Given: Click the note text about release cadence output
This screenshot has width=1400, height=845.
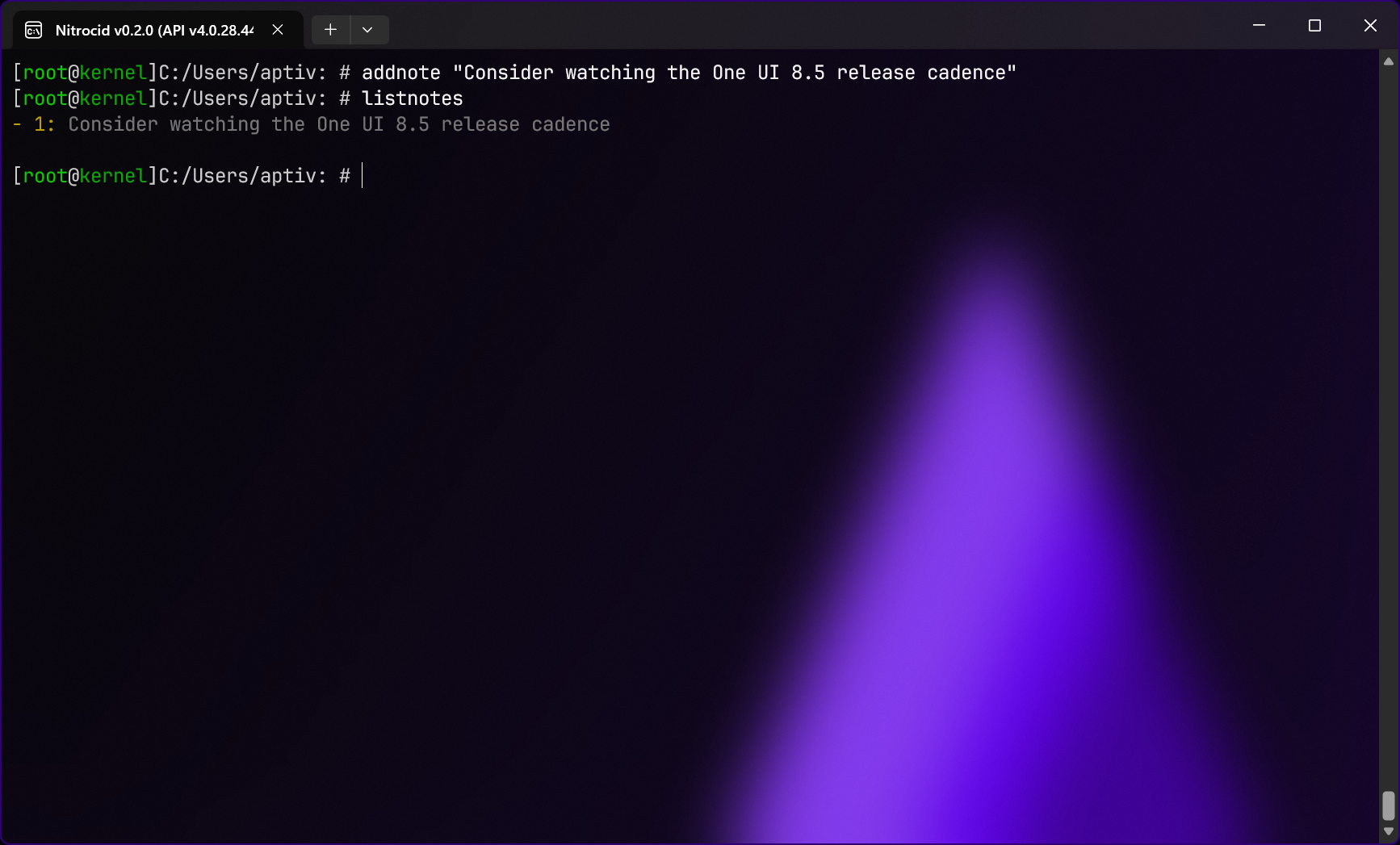Looking at the screenshot, I should (x=339, y=124).
